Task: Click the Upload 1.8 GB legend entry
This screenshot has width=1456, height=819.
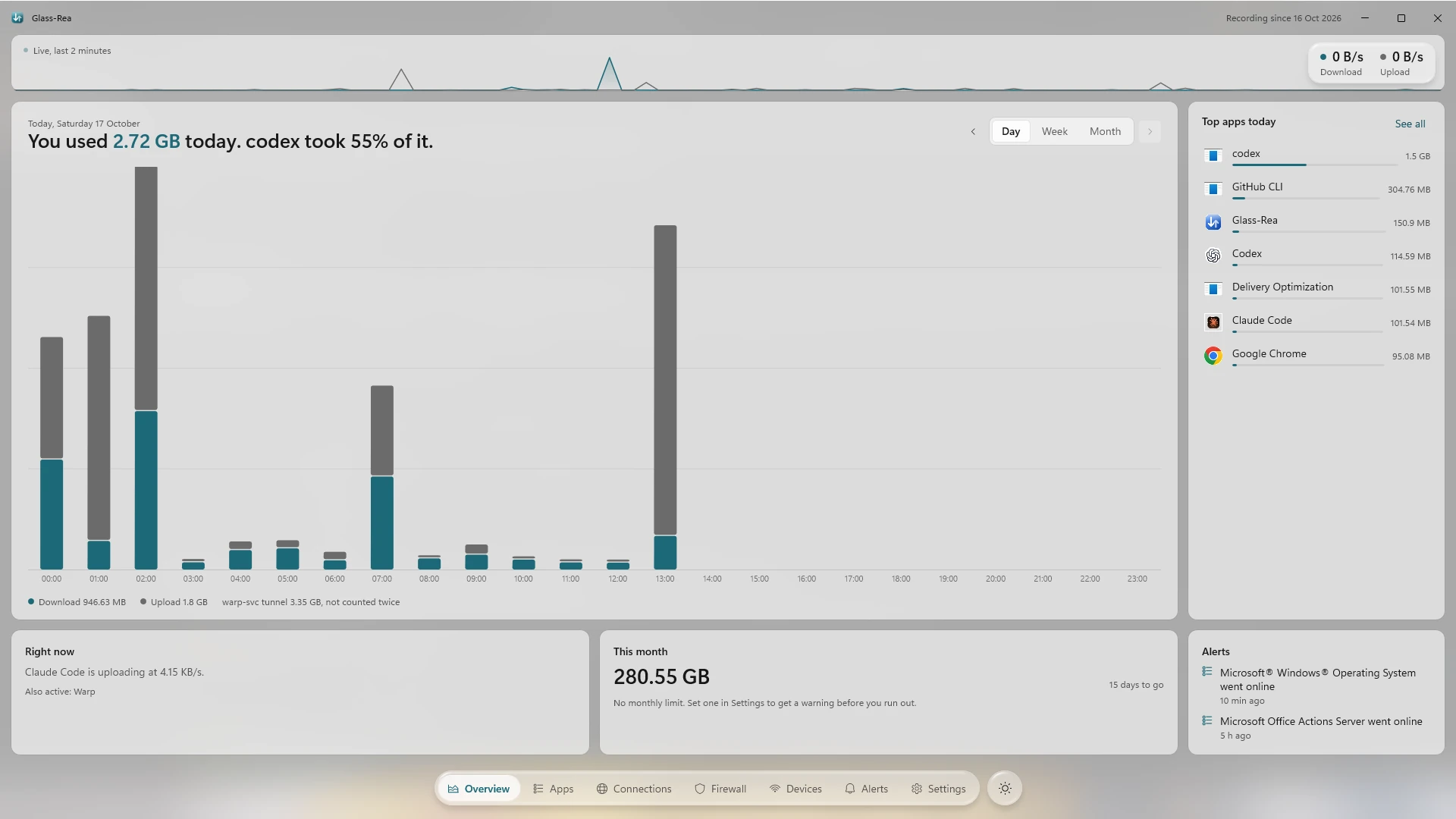Action: coord(174,602)
